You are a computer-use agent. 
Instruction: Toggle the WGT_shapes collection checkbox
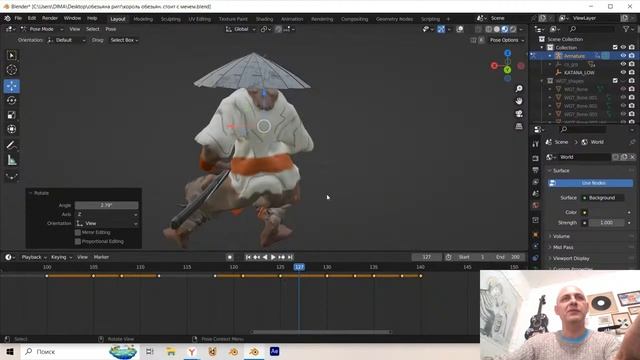pos(615,81)
